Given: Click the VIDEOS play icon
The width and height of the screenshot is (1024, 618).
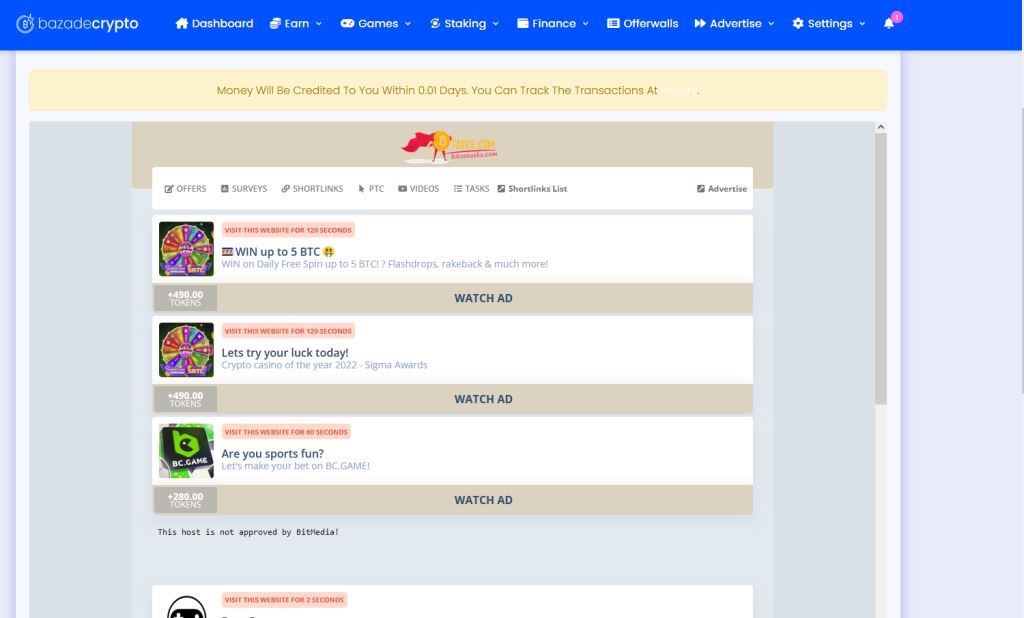Looking at the screenshot, I should (x=402, y=189).
